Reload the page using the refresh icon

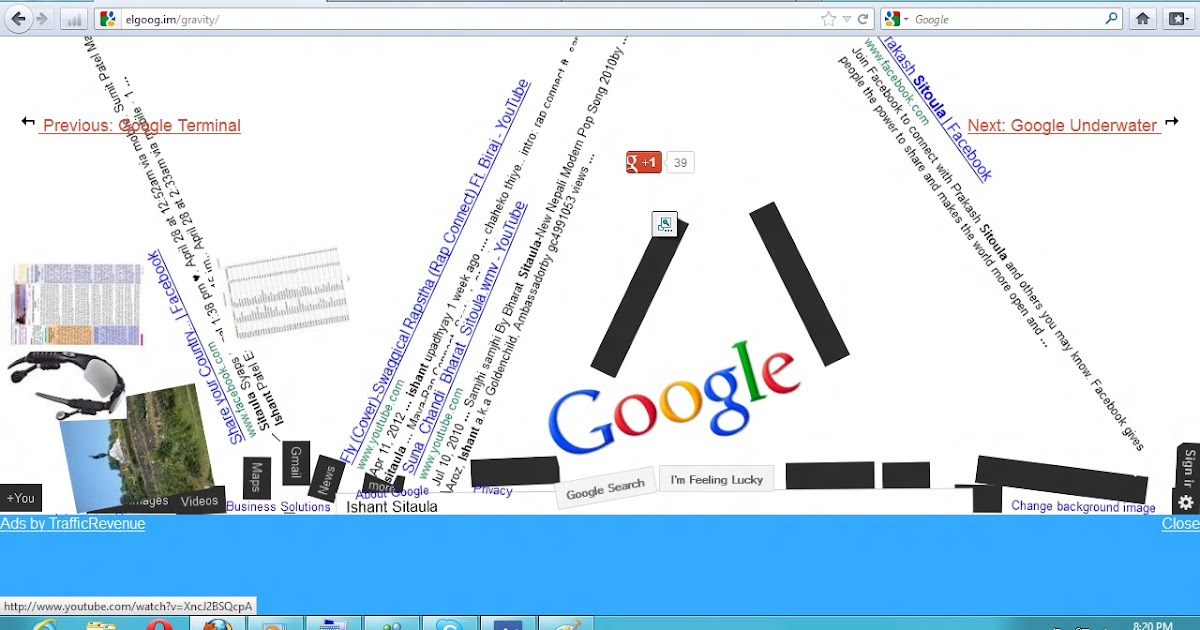[863, 19]
